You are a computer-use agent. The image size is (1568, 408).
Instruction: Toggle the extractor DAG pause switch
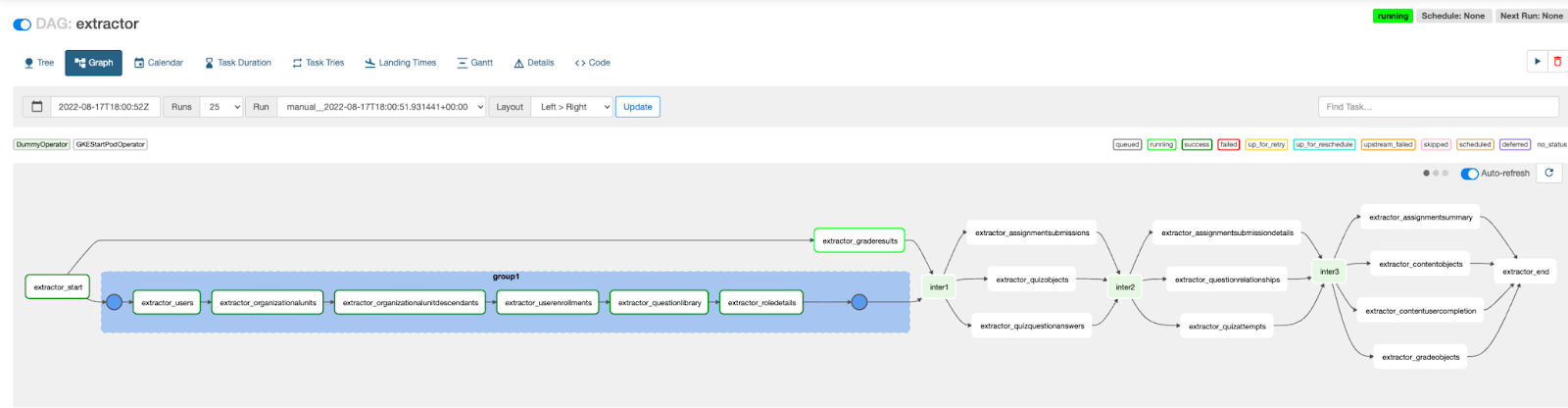22,25
